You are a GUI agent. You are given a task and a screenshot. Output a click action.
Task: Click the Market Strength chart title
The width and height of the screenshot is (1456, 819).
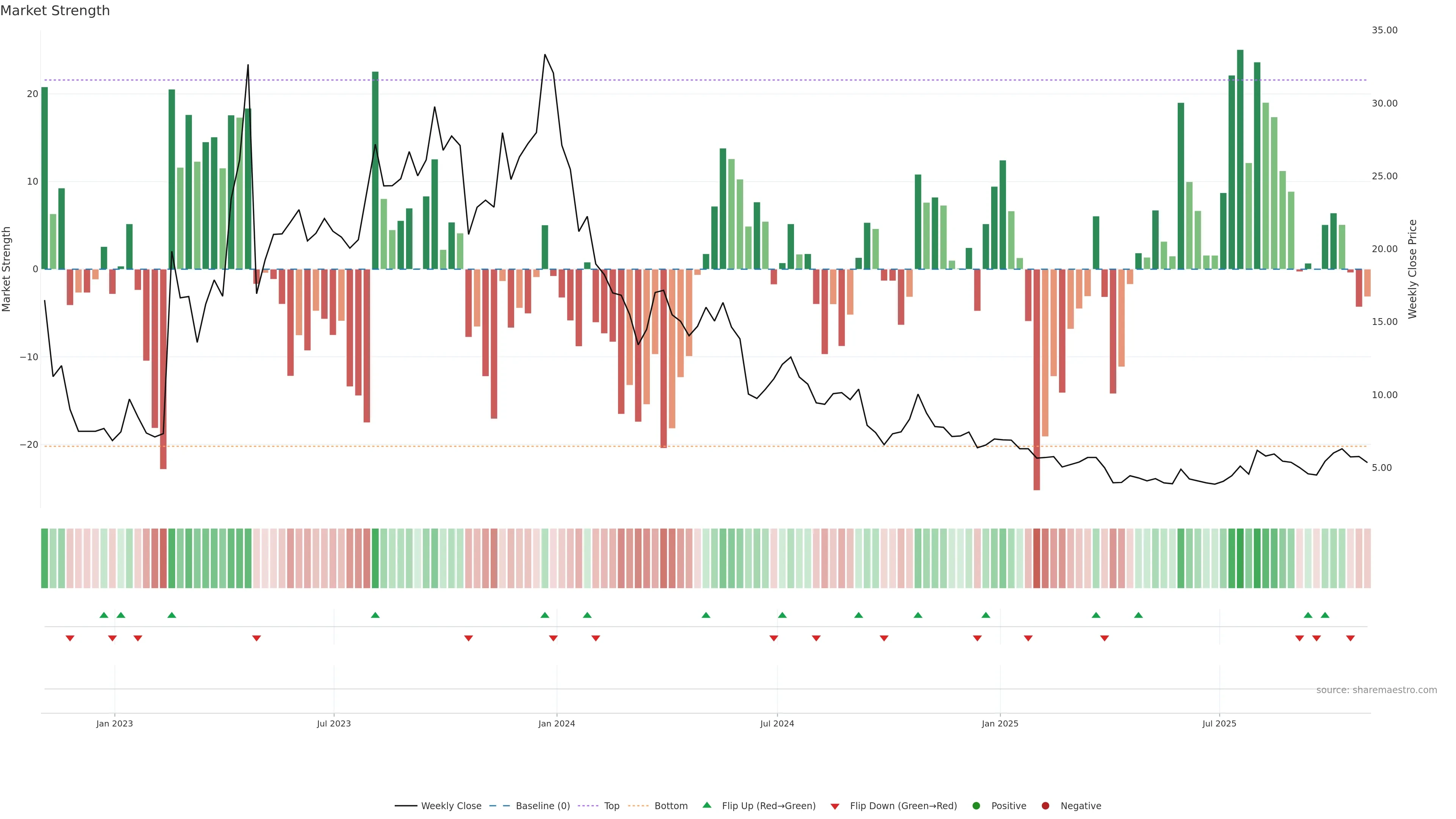click(x=55, y=11)
